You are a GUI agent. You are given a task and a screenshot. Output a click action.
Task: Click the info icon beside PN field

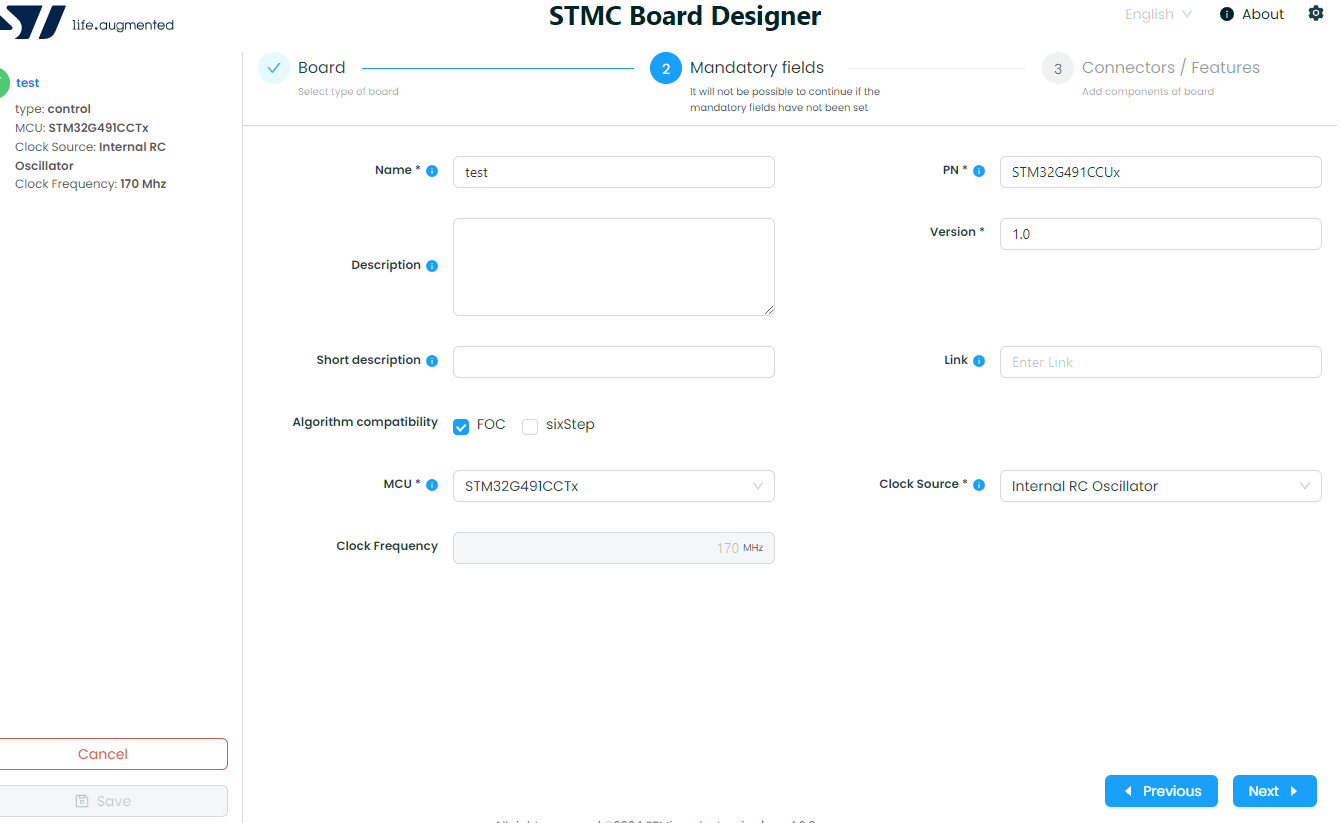pos(979,170)
